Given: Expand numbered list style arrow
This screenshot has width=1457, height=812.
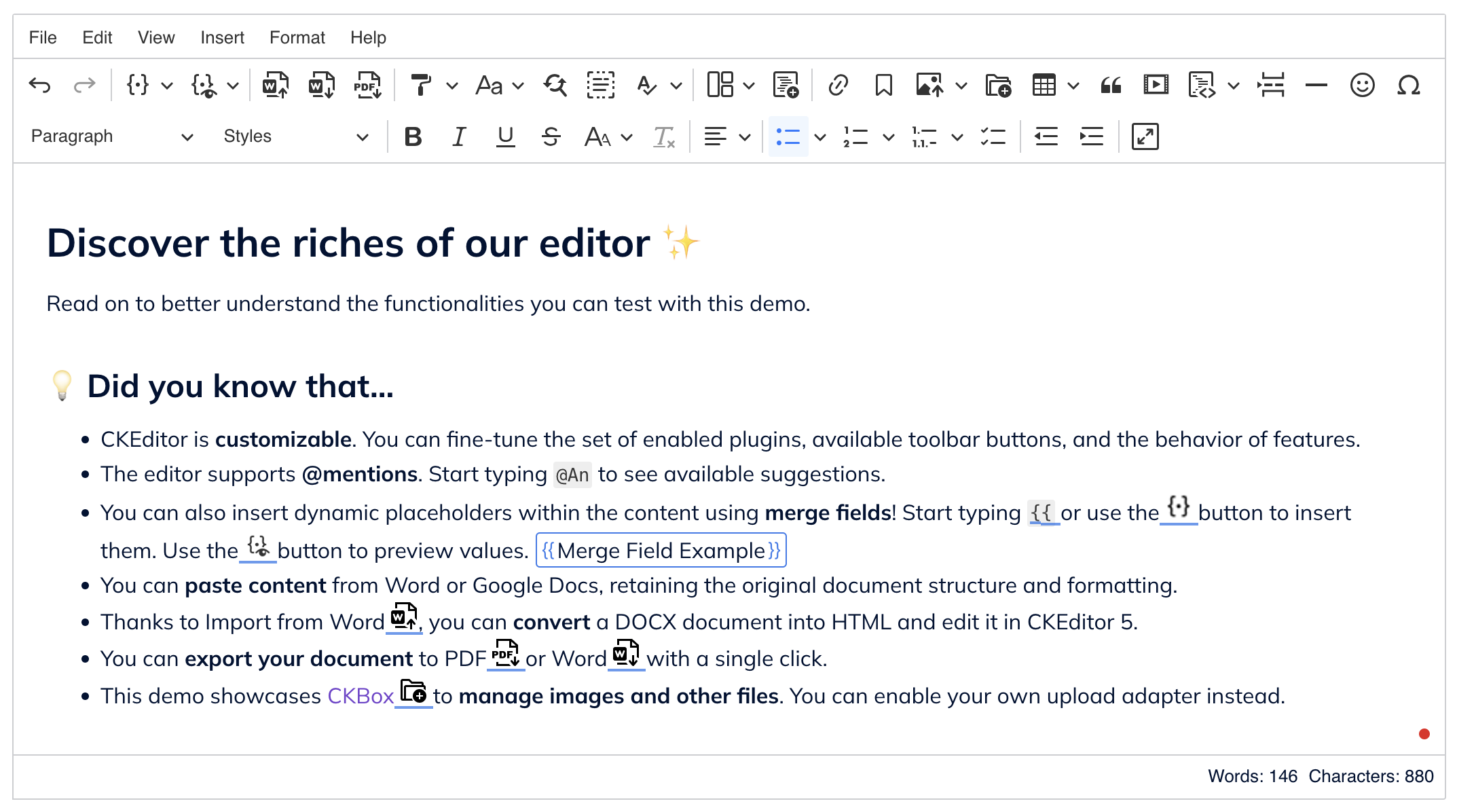Looking at the screenshot, I should point(888,138).
